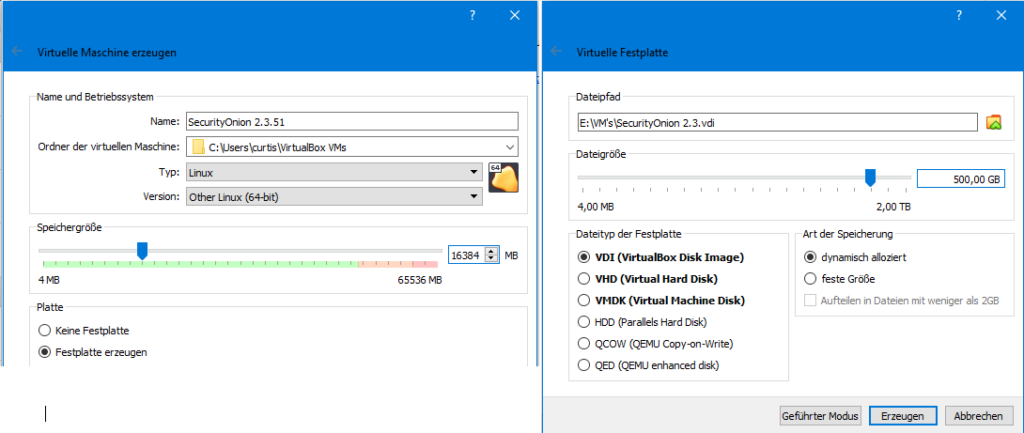Click the Dateigröße slider handle
The width and height of the screenshot is (1024, 433).
(x=870, y=178)
